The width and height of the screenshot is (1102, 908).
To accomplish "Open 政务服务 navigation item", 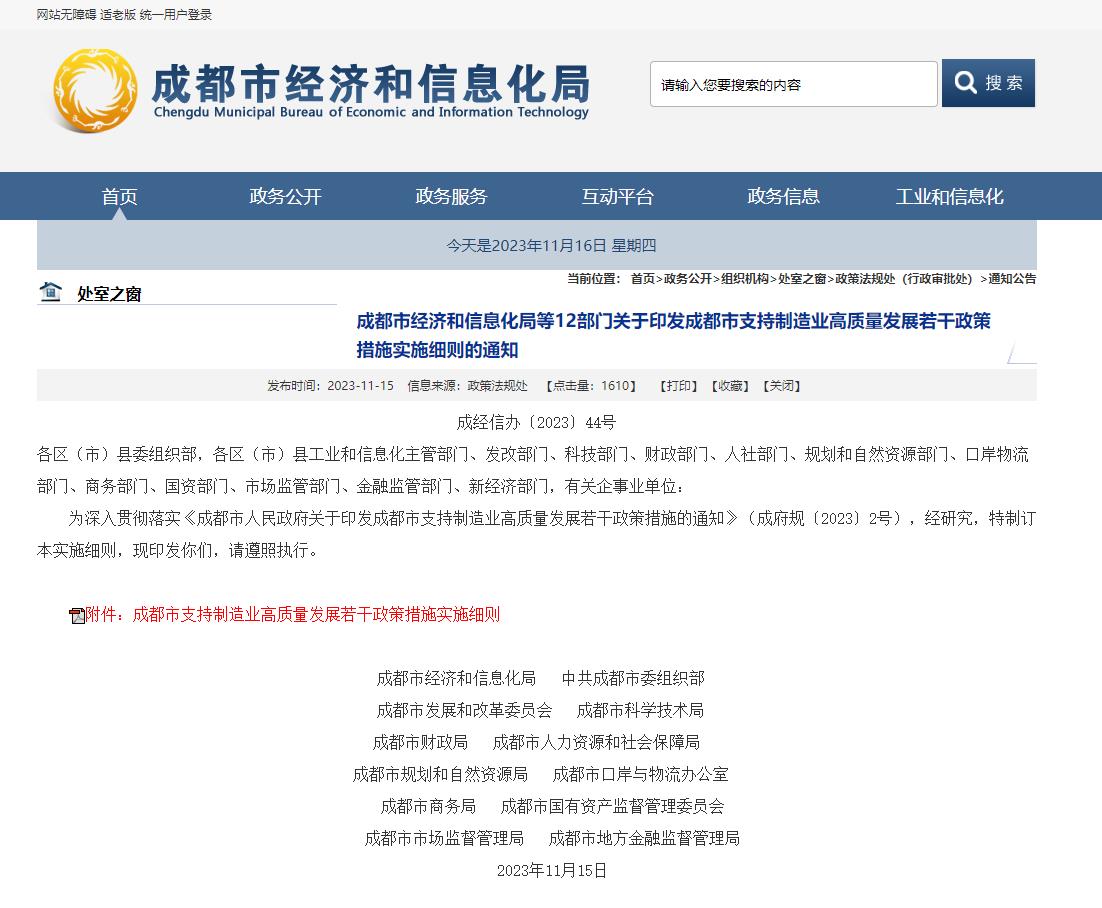I will pos(451,196).
